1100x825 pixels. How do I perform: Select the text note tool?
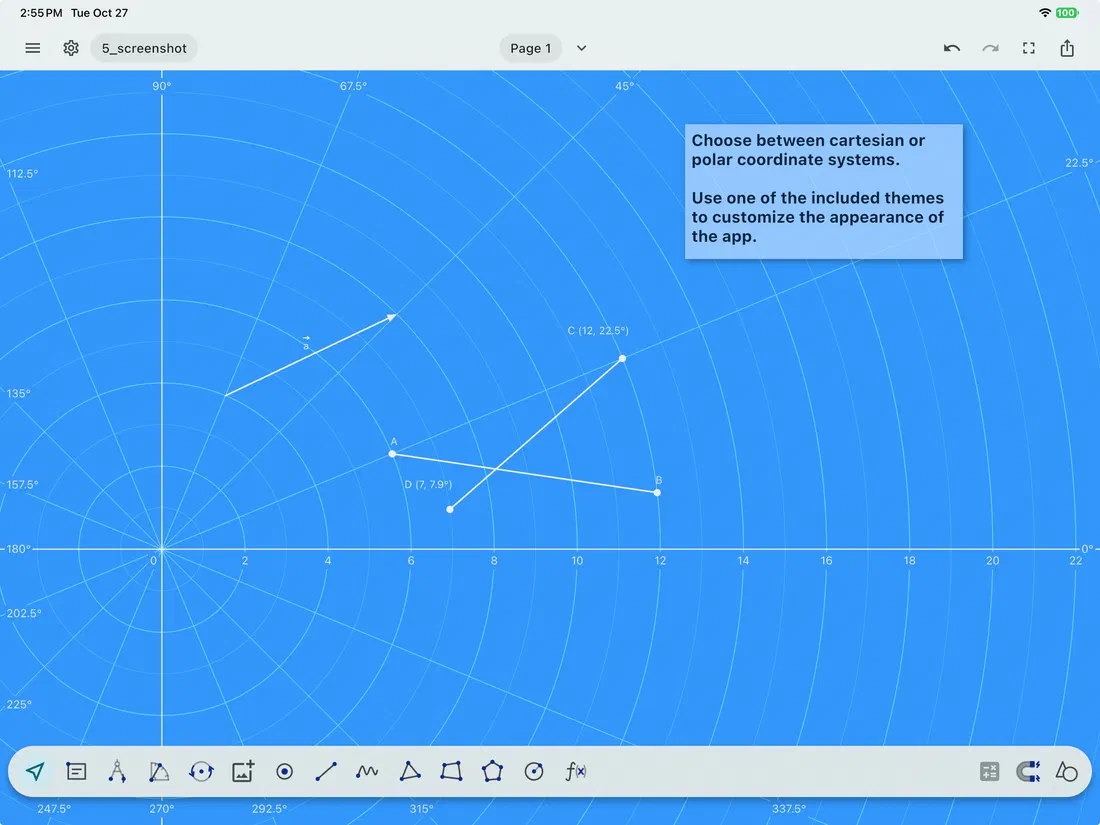coord(76,772)
